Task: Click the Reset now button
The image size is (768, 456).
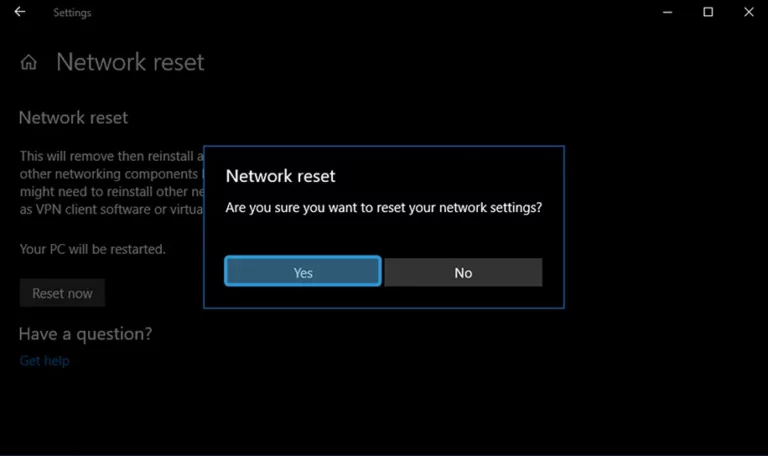Action: (62, 293)
